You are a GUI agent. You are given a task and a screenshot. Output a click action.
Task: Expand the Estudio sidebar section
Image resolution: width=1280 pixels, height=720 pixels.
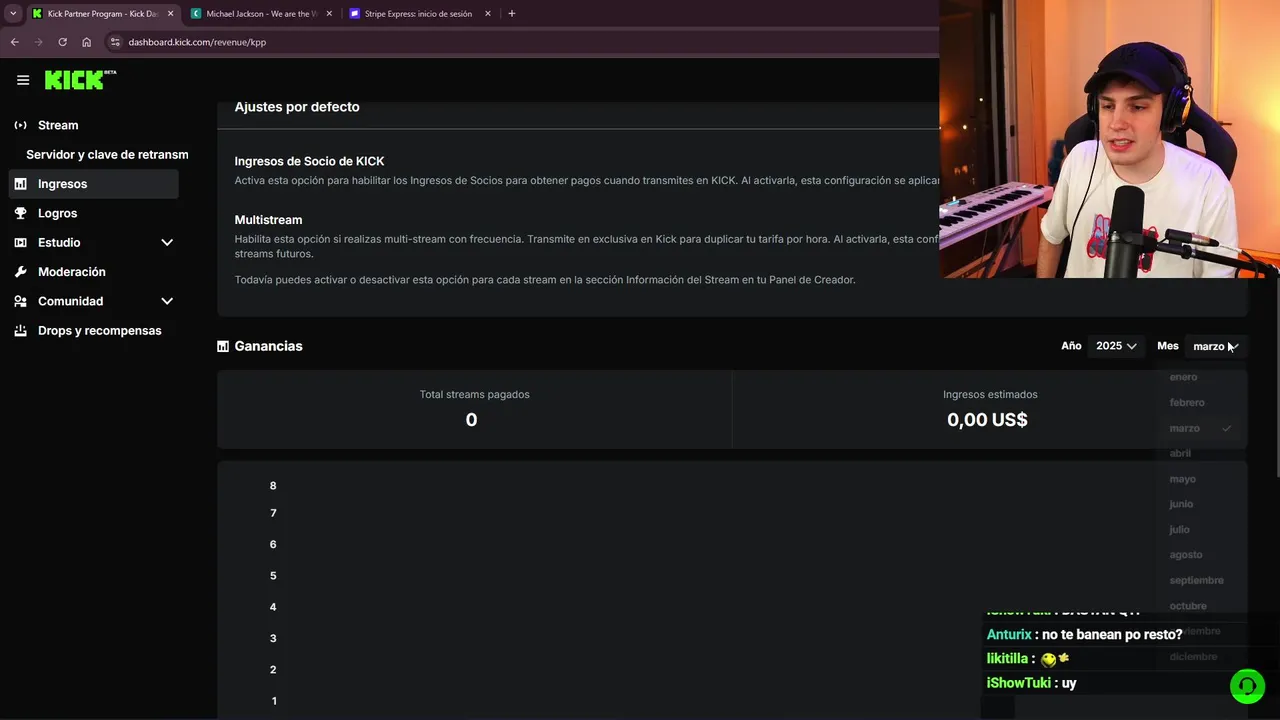167,242
